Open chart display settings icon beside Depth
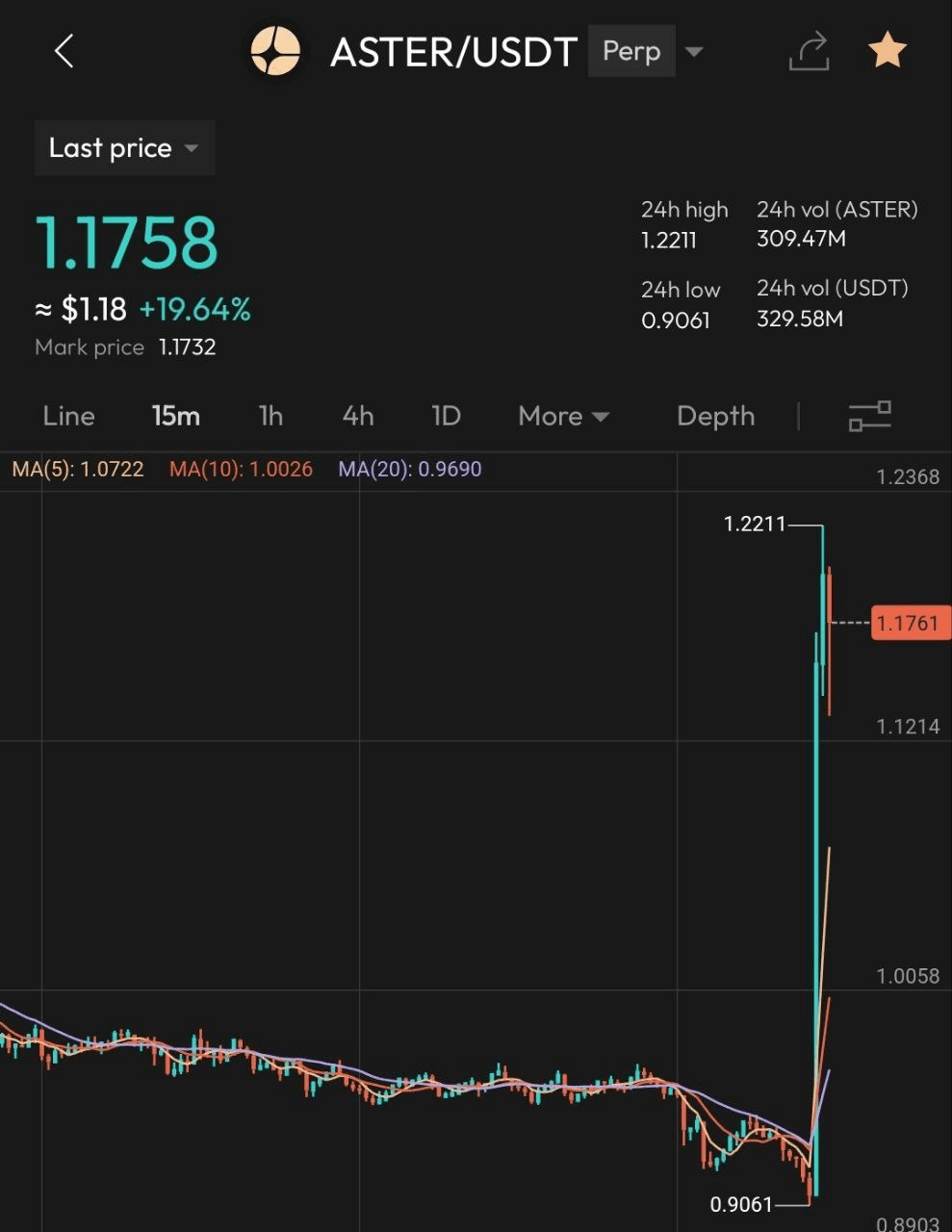 [x=869, y=416]
